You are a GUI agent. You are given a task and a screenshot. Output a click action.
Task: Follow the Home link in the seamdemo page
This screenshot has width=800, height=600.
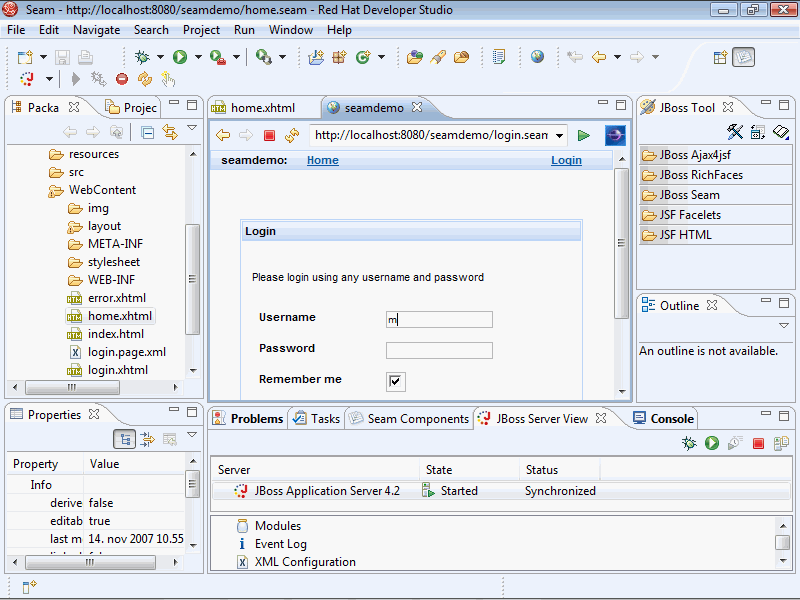pyautogui.click(x=323, y=160)
